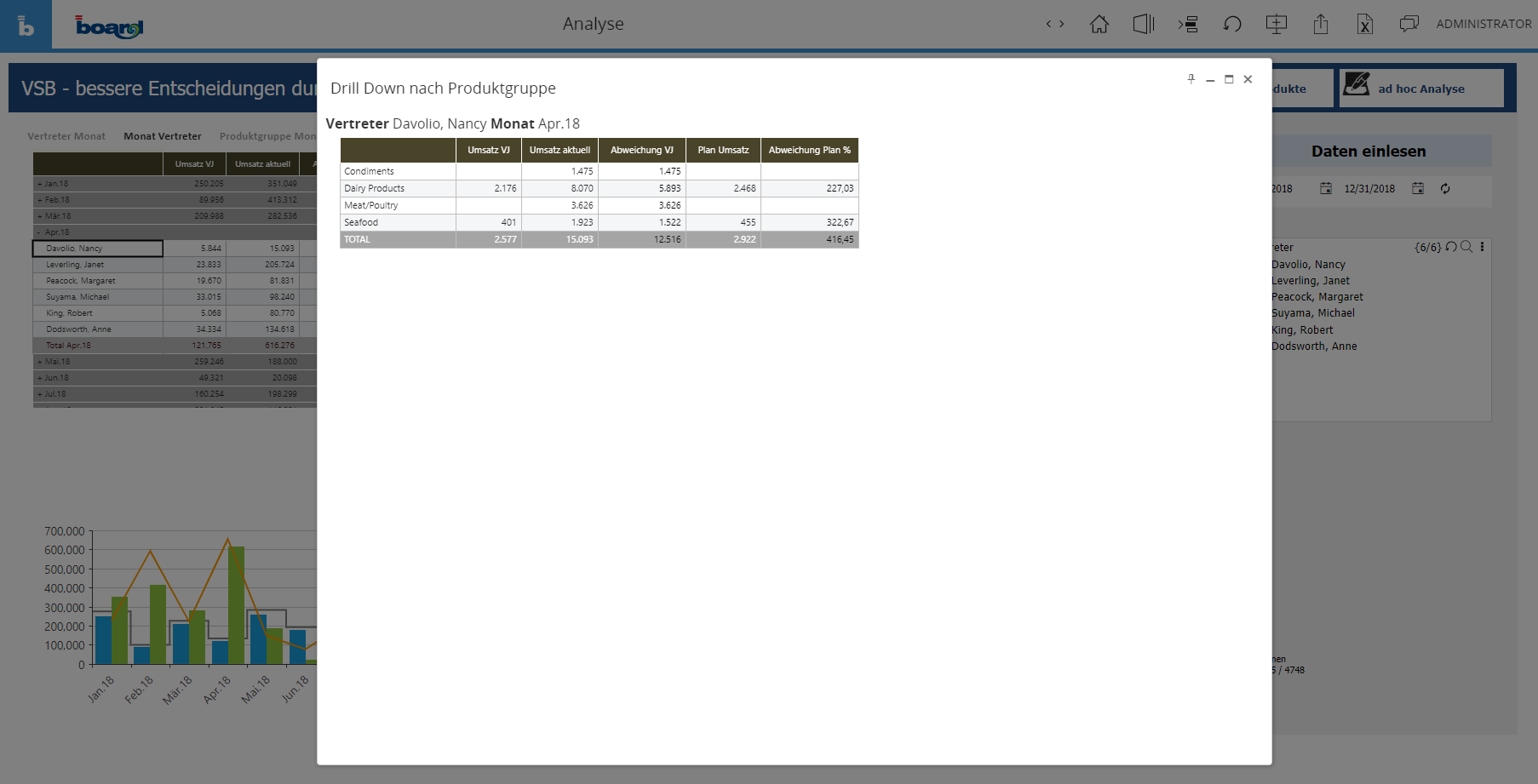Pin the Drill Down dialog

[1191, 79]
